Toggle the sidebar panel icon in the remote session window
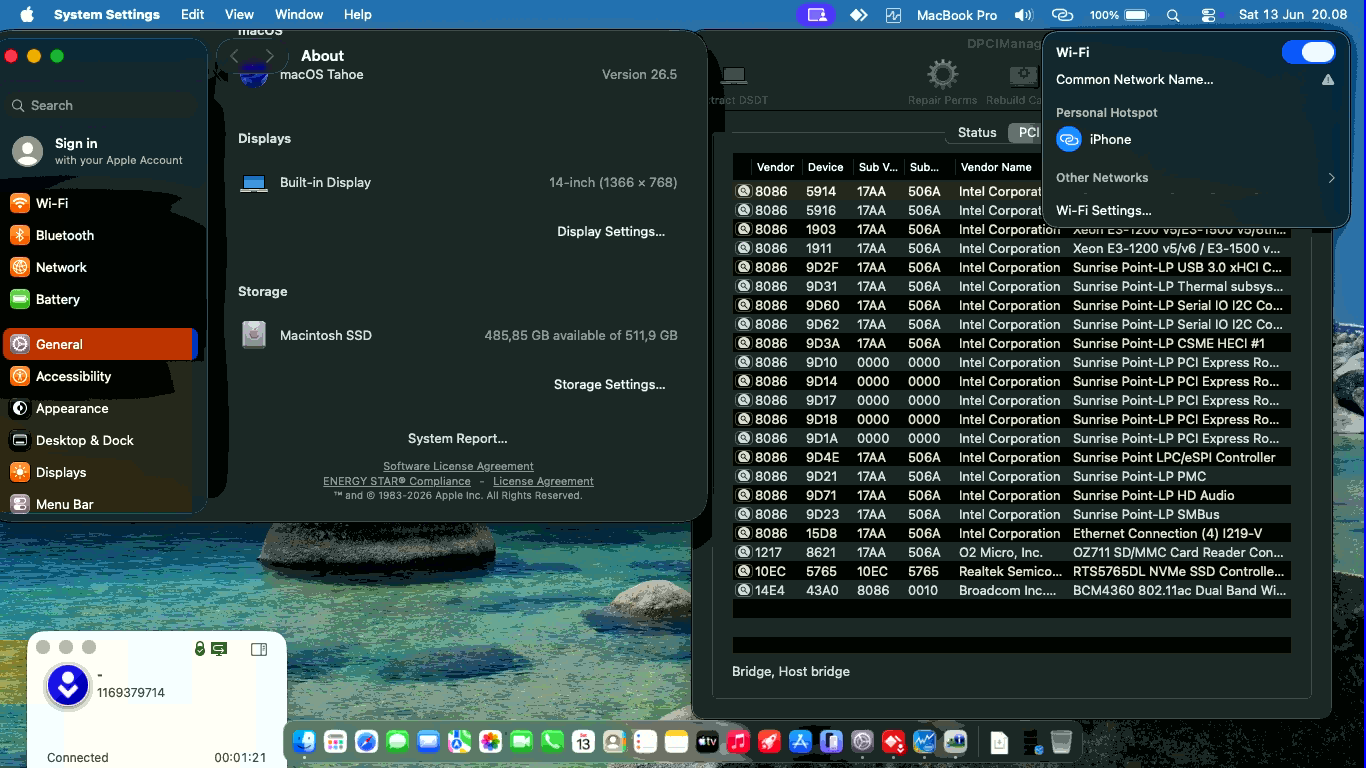The height and width of the screenshot is (768, 1366). pyautogui.click(x=259, y=649)
